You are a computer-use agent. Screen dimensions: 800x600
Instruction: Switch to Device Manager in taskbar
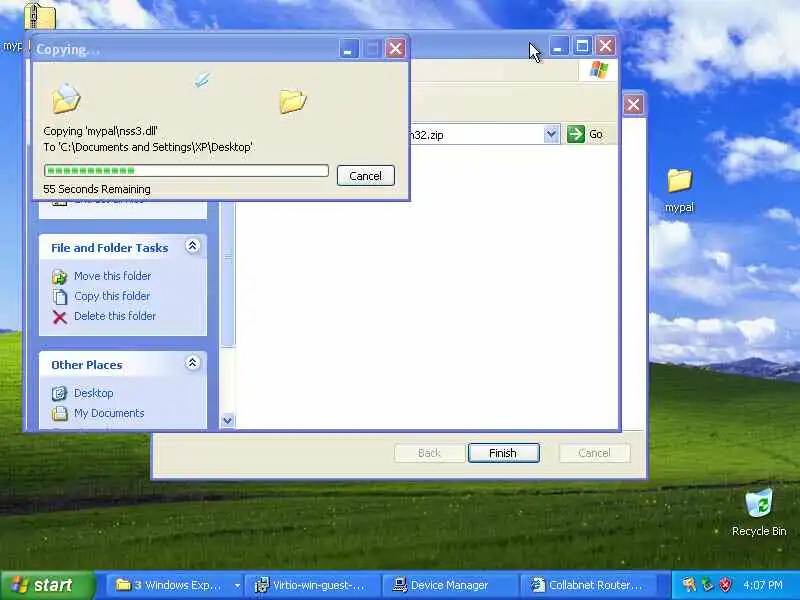coord(449,585)
